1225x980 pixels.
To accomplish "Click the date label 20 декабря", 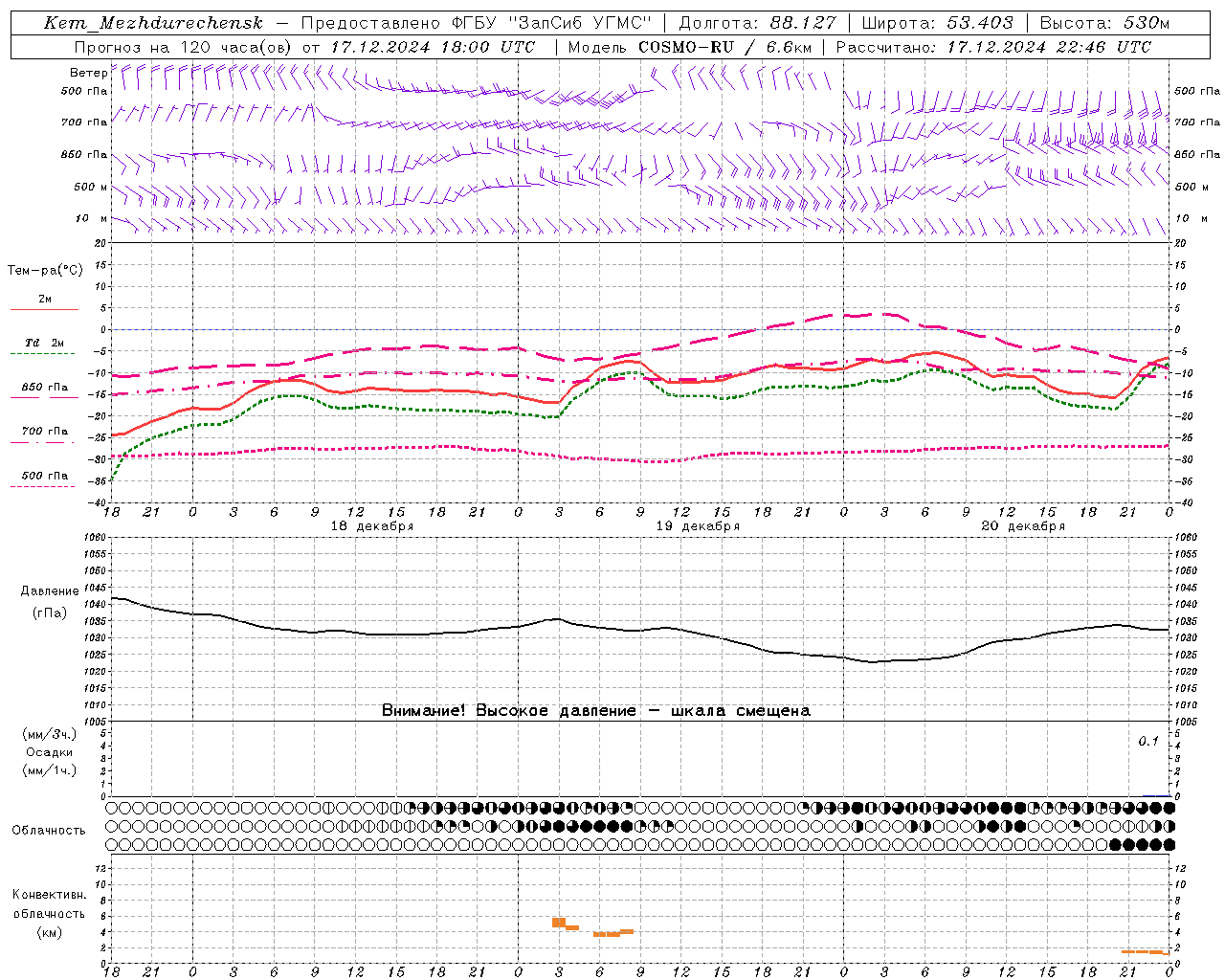I will tap(1023, 526).
